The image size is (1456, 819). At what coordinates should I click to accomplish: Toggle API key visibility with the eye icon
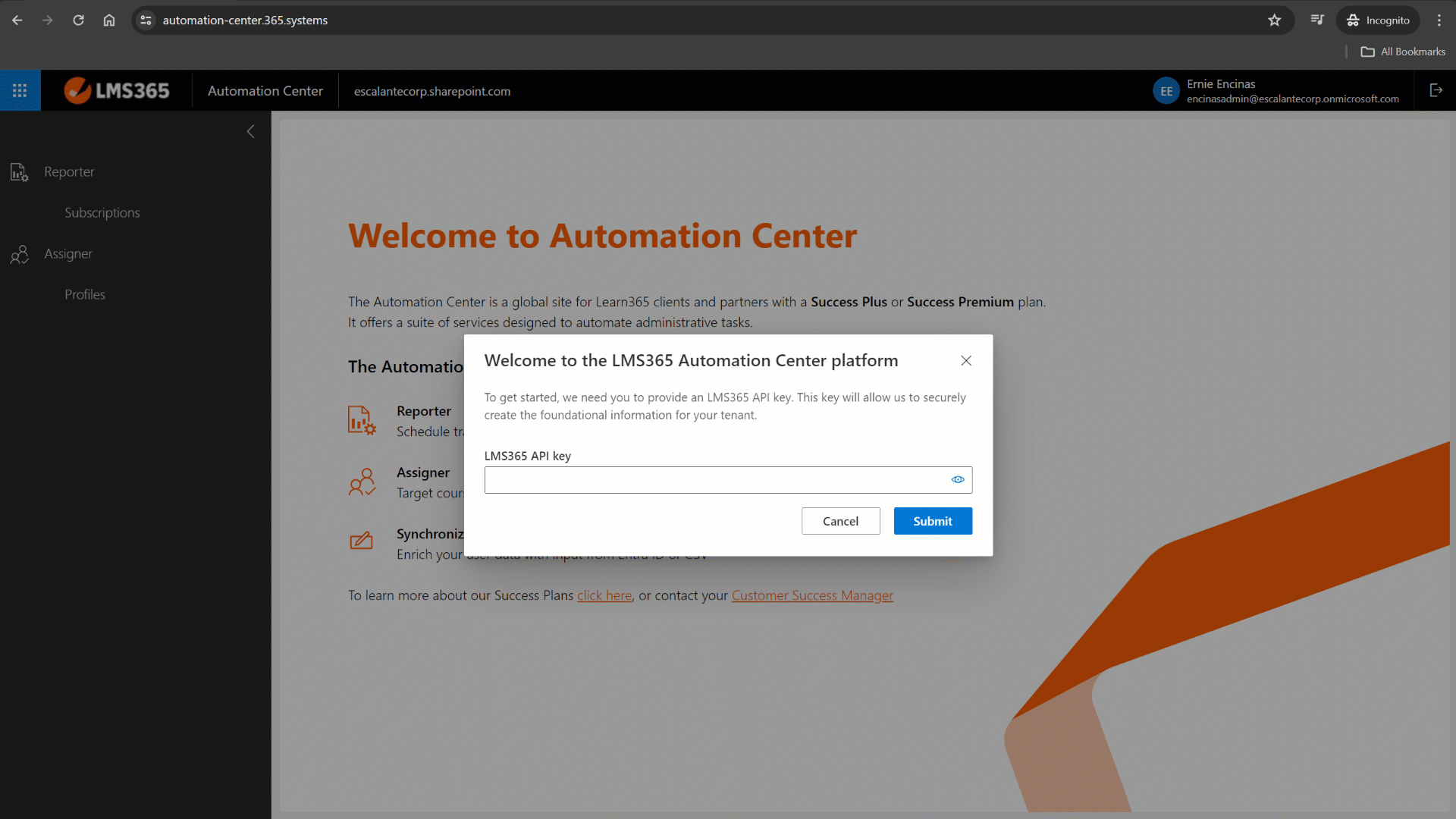tap(957, 479)
